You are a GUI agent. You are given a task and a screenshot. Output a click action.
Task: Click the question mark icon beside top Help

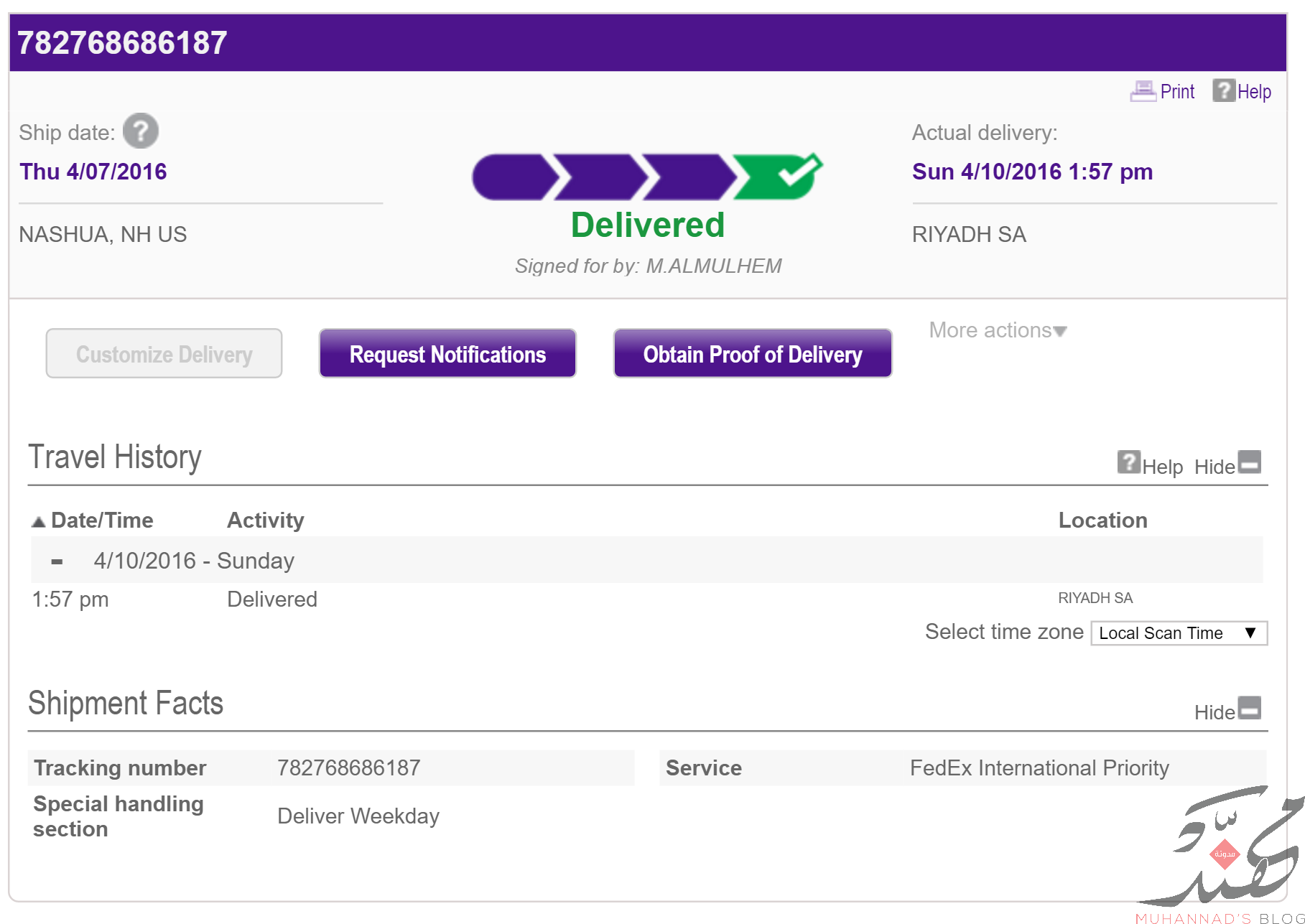tap(1224, 90)
